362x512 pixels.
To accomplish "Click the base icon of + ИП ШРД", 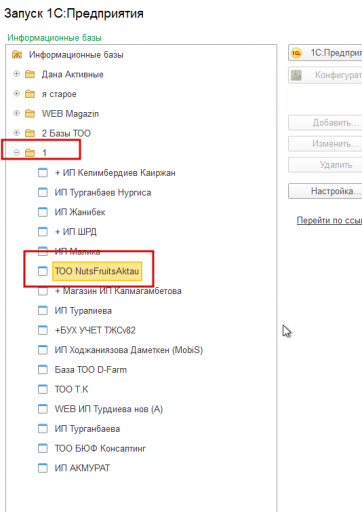I will 43,231.
